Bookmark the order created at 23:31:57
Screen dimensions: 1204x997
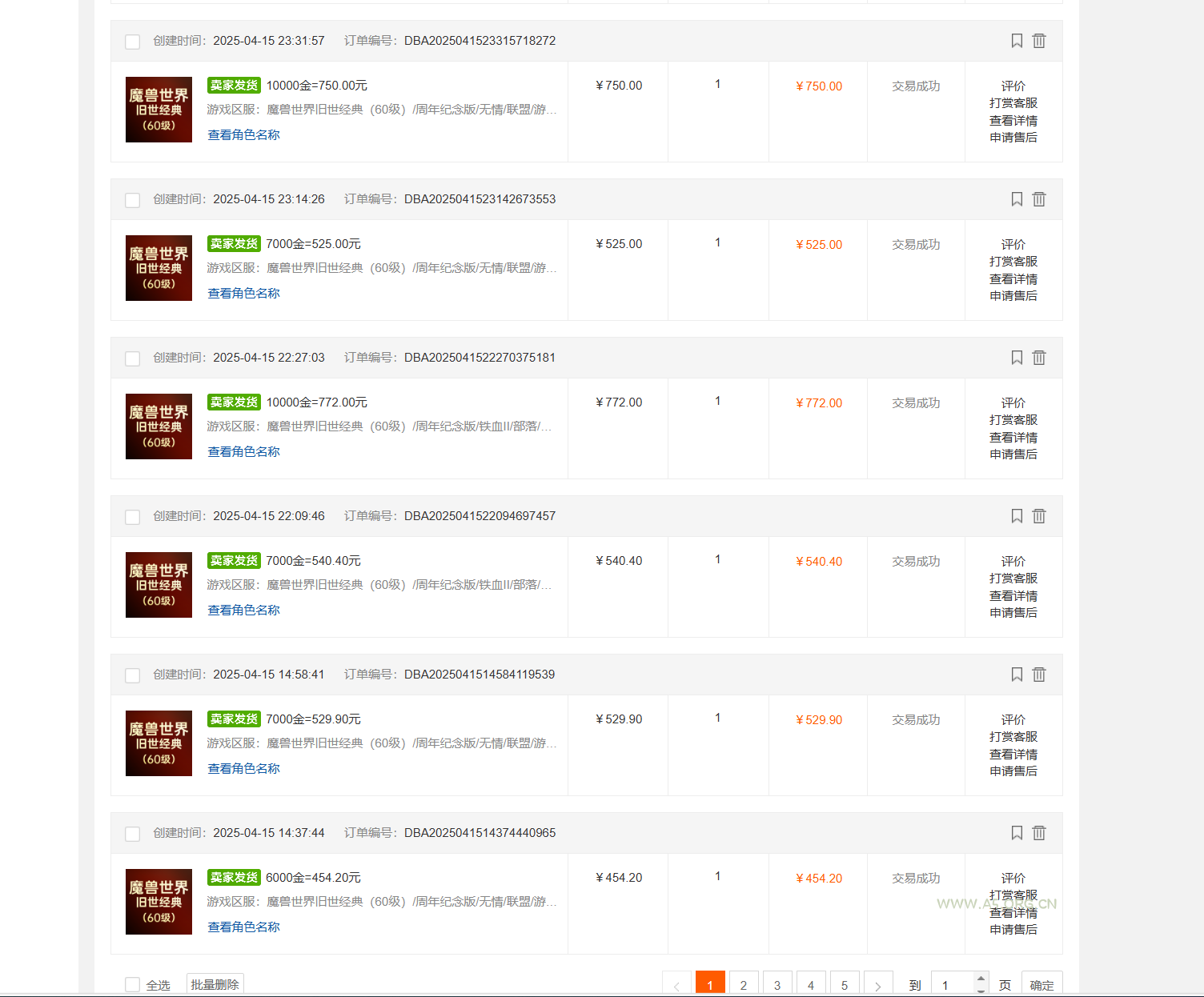click(x=1017, y=41)
